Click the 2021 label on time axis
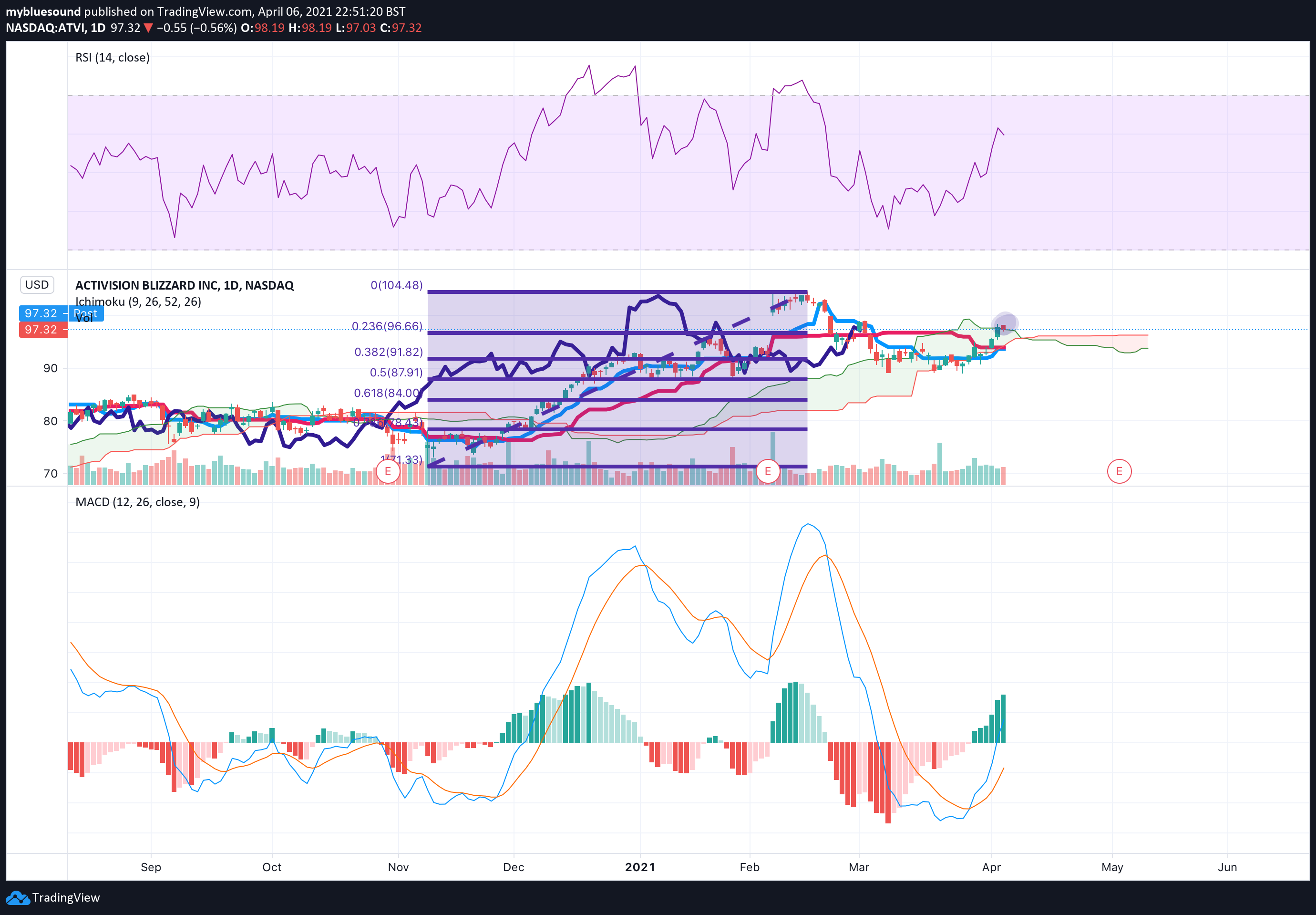Viewport: 1316px width, 915px height. 640,867
